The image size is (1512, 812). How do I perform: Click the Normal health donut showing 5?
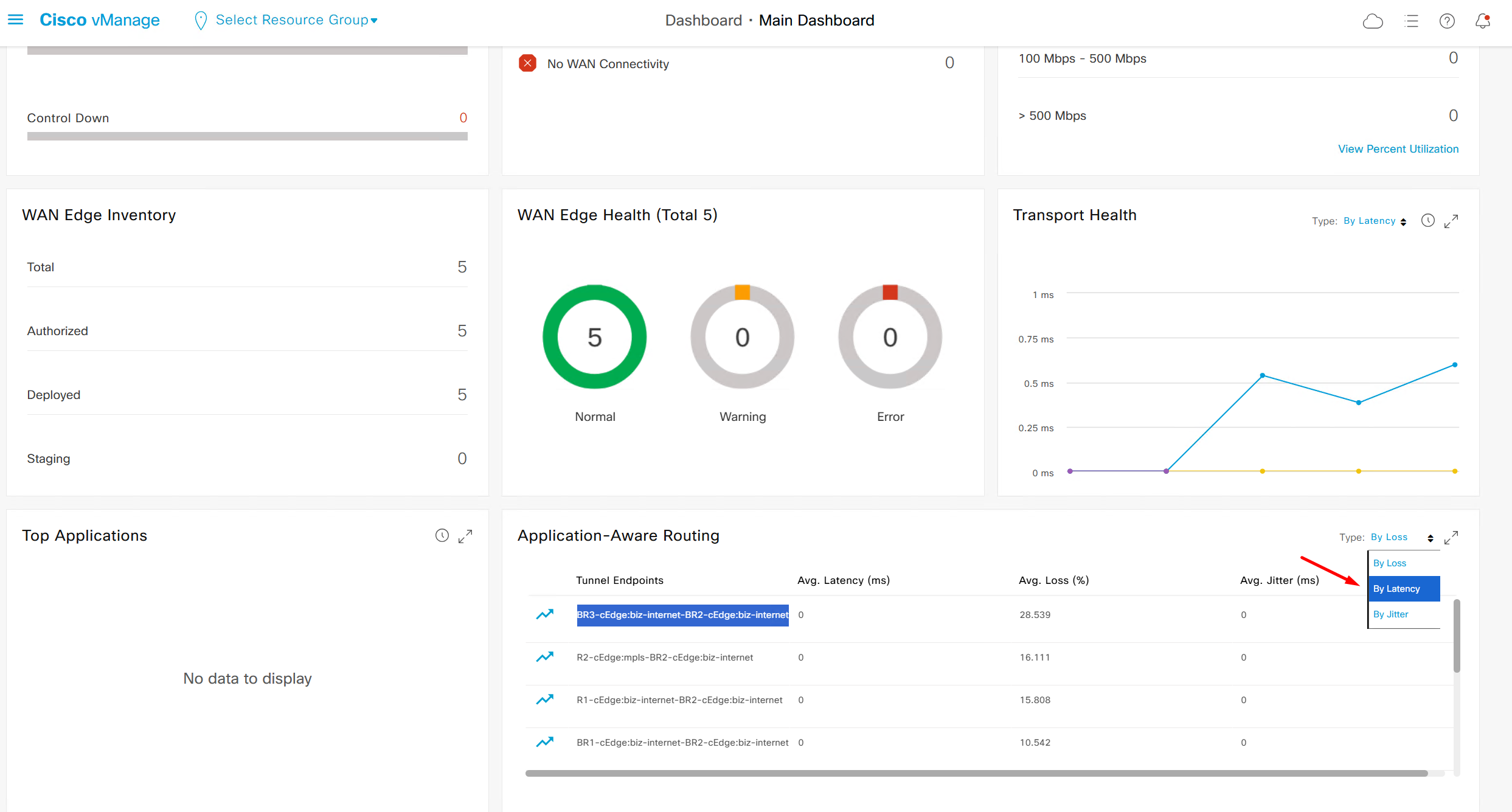(x=594, y=337)
